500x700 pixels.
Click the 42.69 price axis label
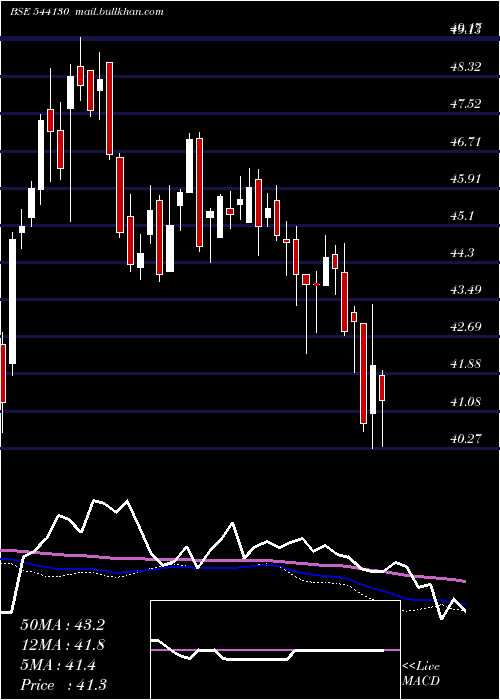[466, 327]
